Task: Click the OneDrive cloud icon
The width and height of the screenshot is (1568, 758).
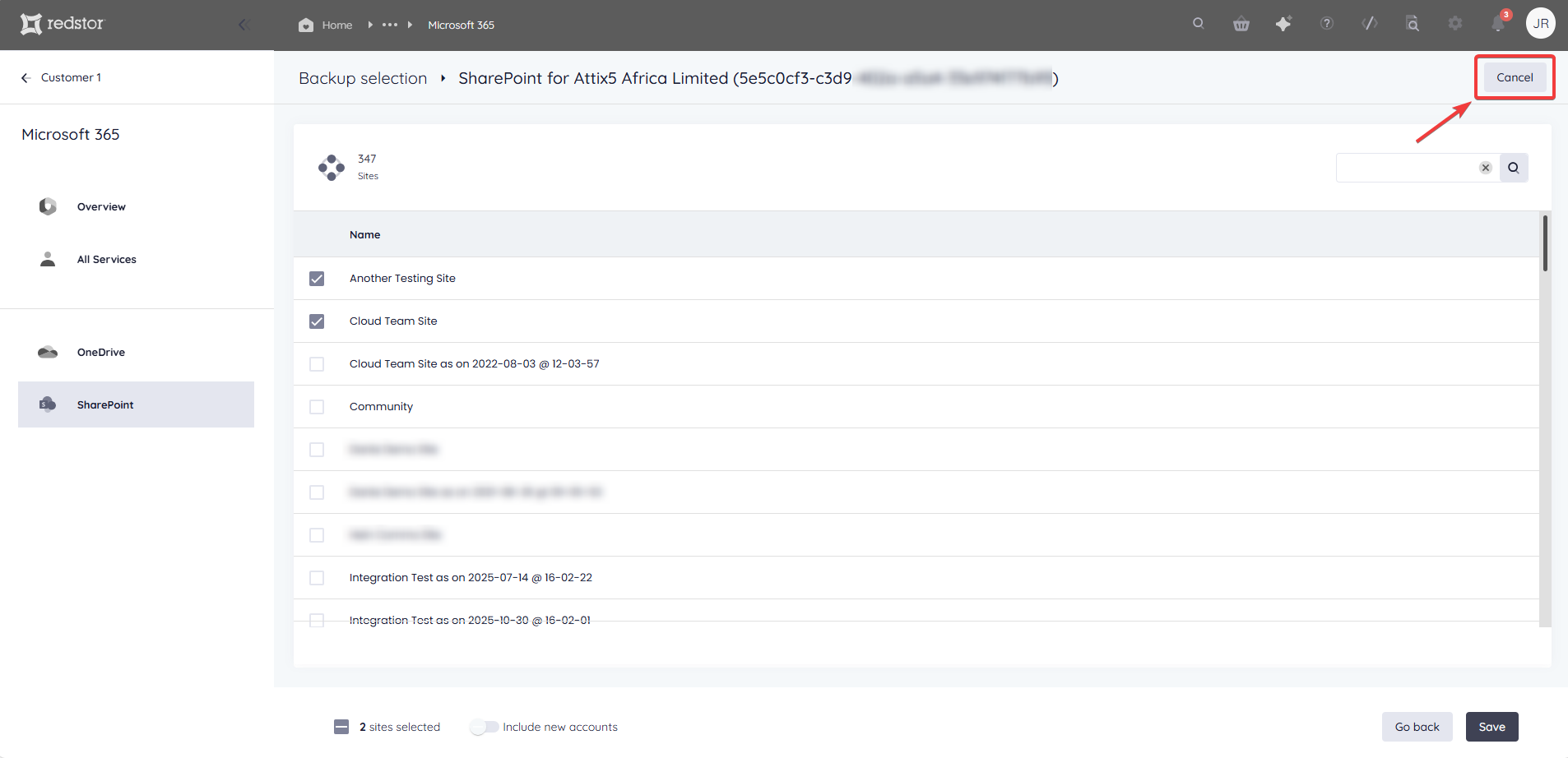Action: (48, 352)
